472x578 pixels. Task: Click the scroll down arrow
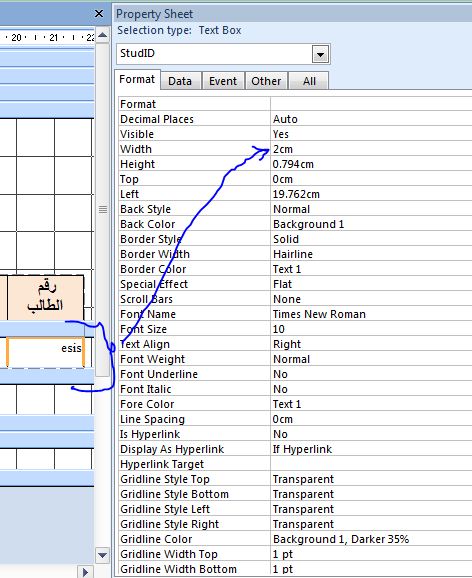(x=102, y=554)
